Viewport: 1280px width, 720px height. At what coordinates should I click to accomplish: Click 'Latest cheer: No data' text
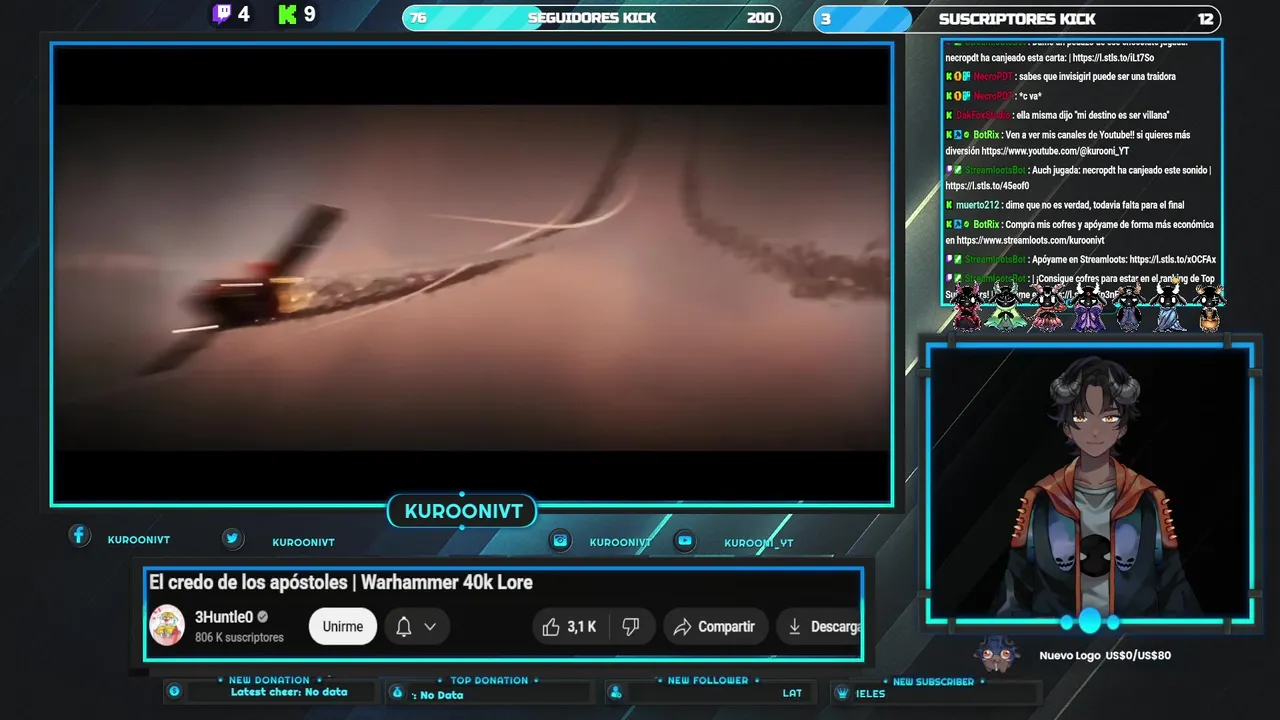tap(289, 692)
